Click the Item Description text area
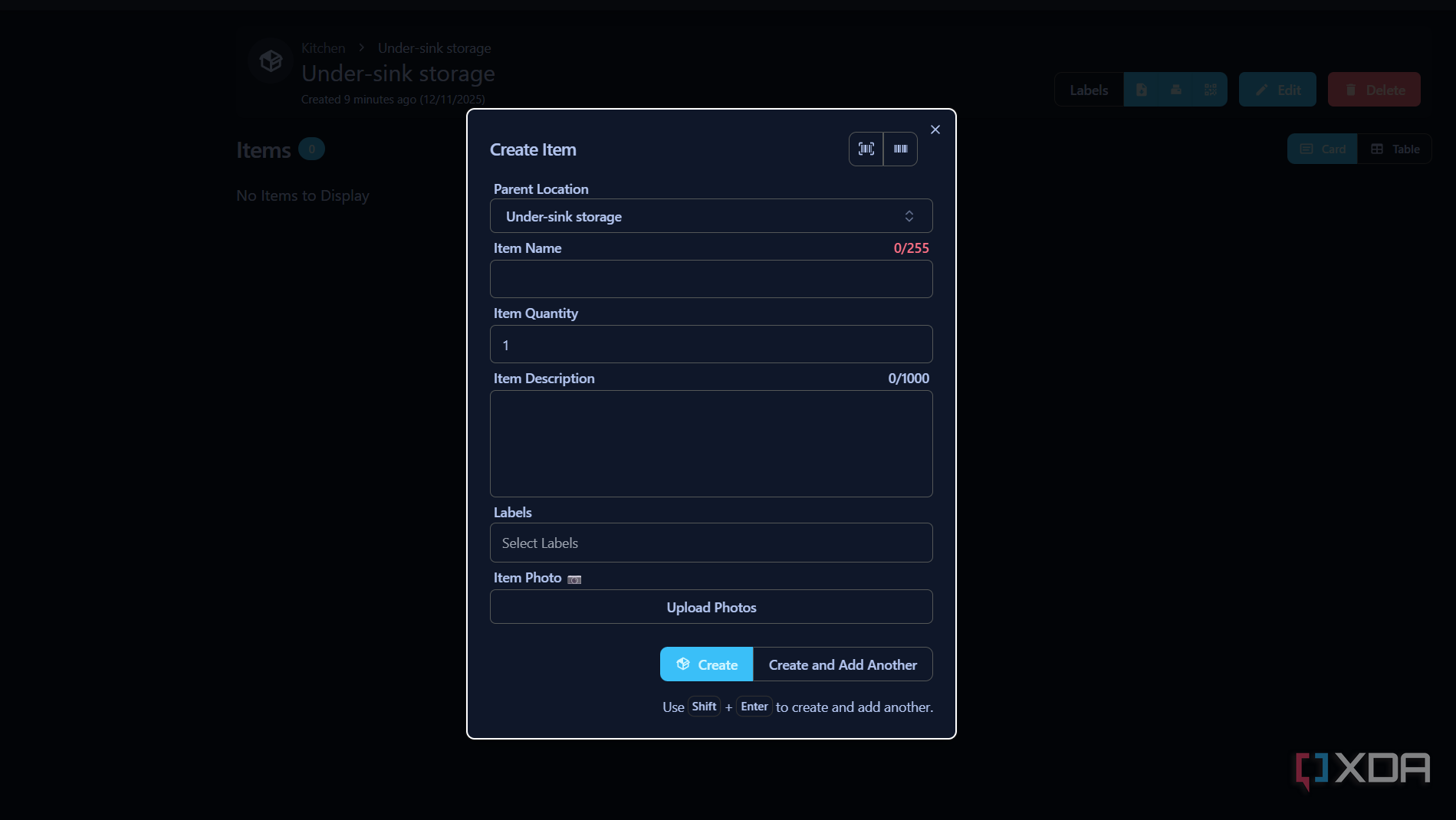The height and width of the screenshot is (820, 1456). click(x=712, y=444)
